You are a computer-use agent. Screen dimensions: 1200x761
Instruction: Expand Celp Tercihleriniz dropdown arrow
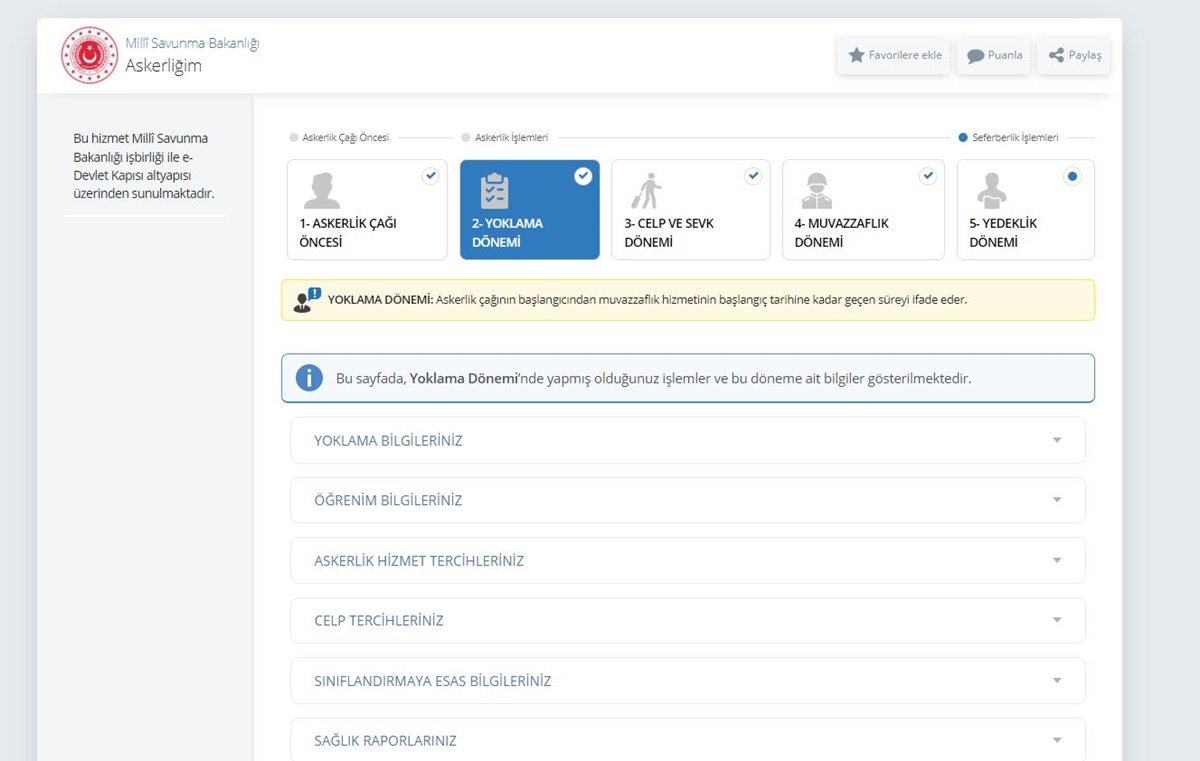pos(1056,620)
